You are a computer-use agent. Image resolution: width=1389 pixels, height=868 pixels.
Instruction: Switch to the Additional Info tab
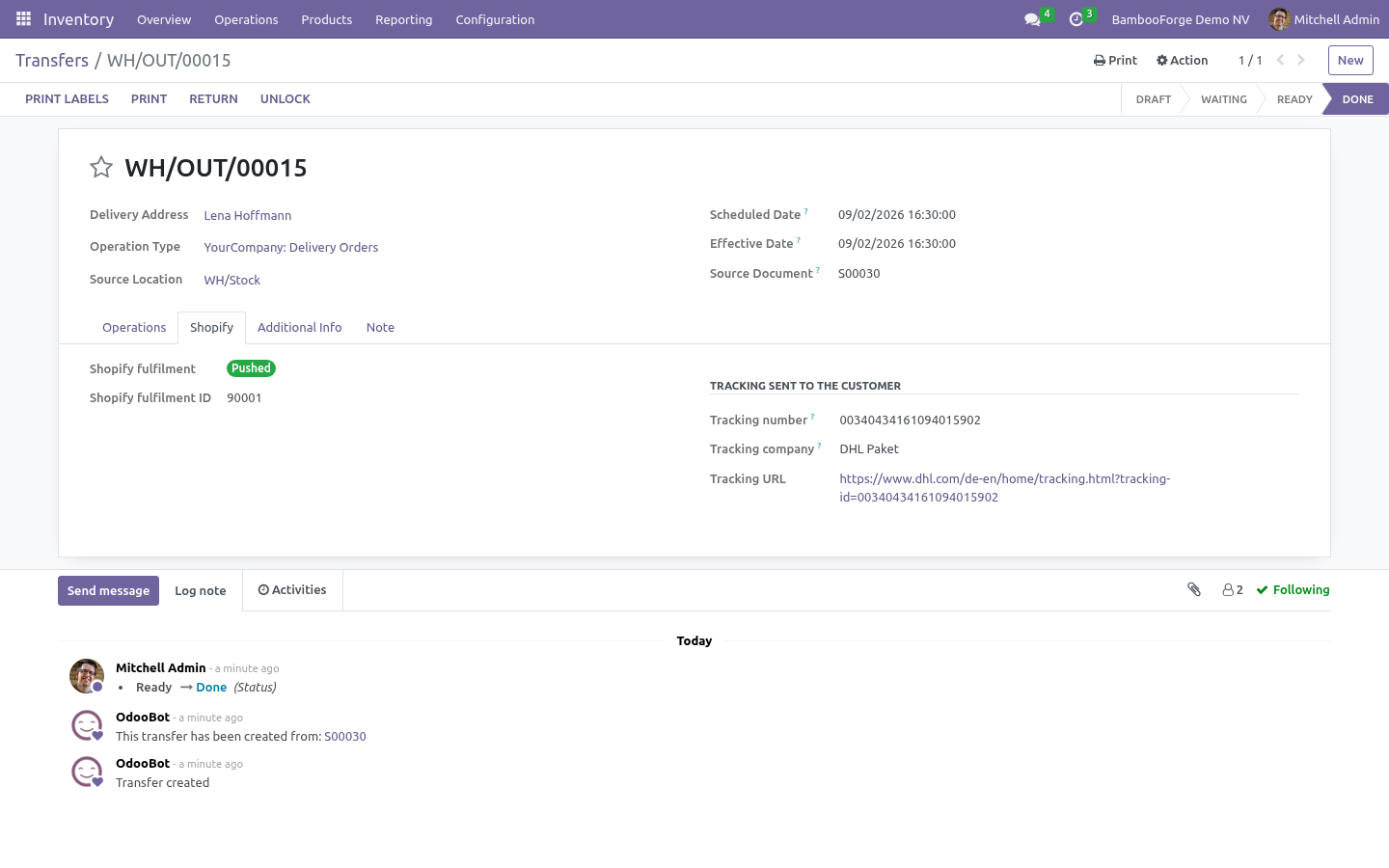pos(300,328)
